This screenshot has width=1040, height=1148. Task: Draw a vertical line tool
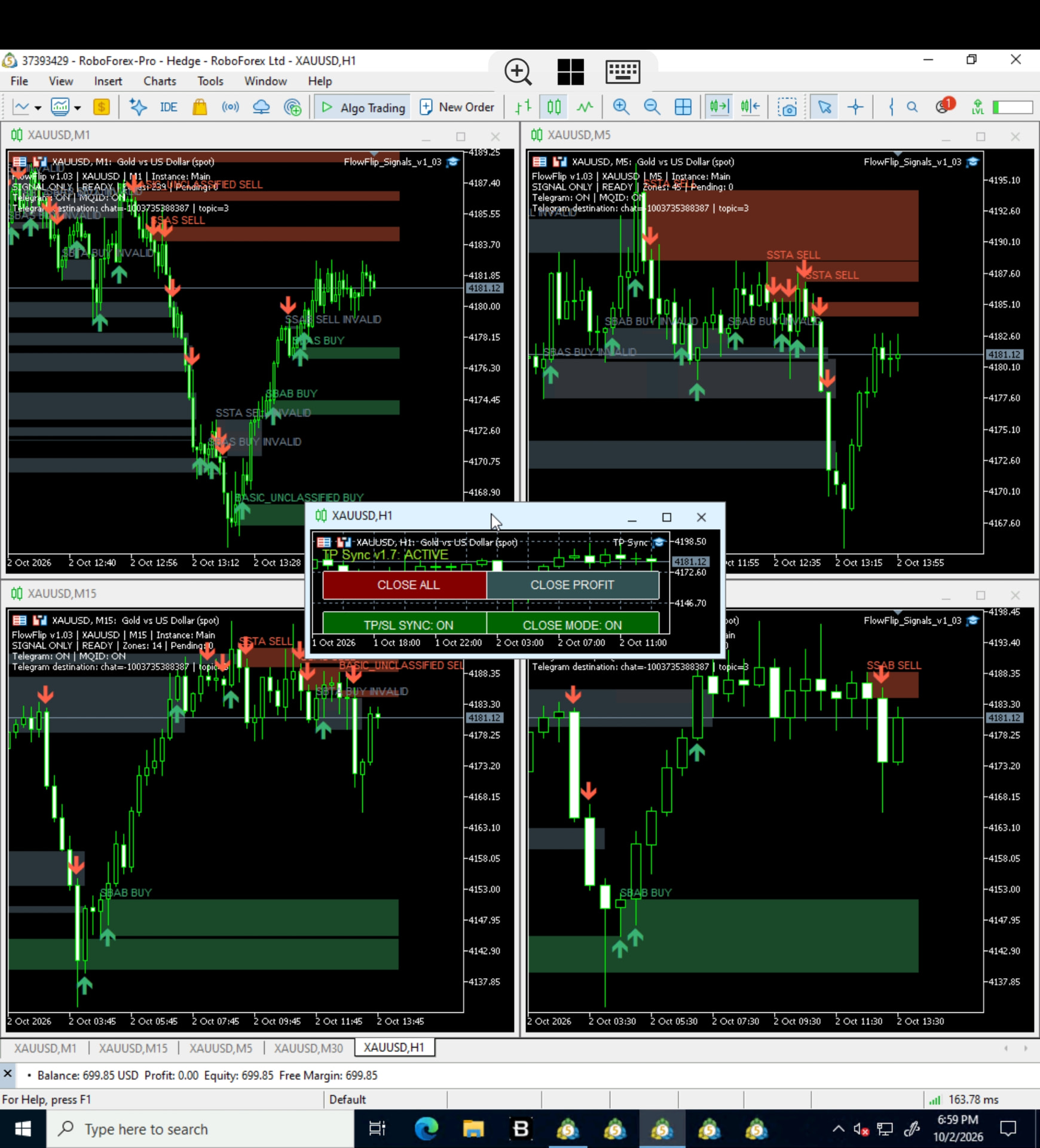point(891,107)
